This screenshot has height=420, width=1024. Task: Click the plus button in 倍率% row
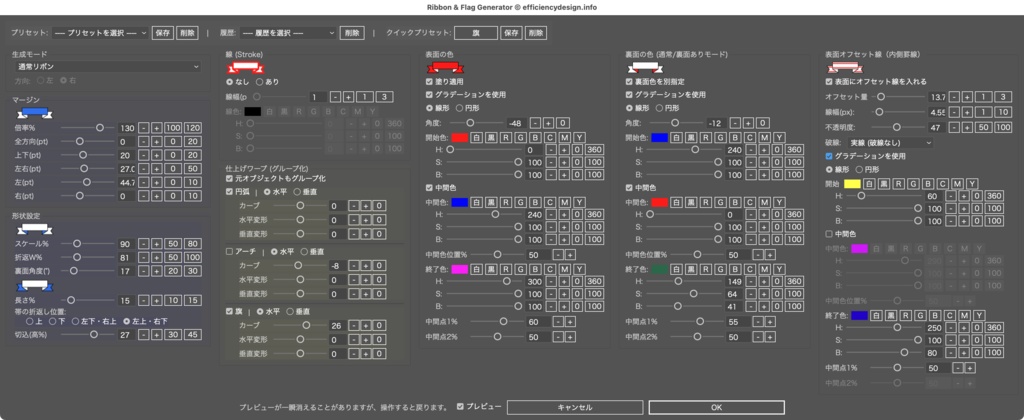(157, 129)
